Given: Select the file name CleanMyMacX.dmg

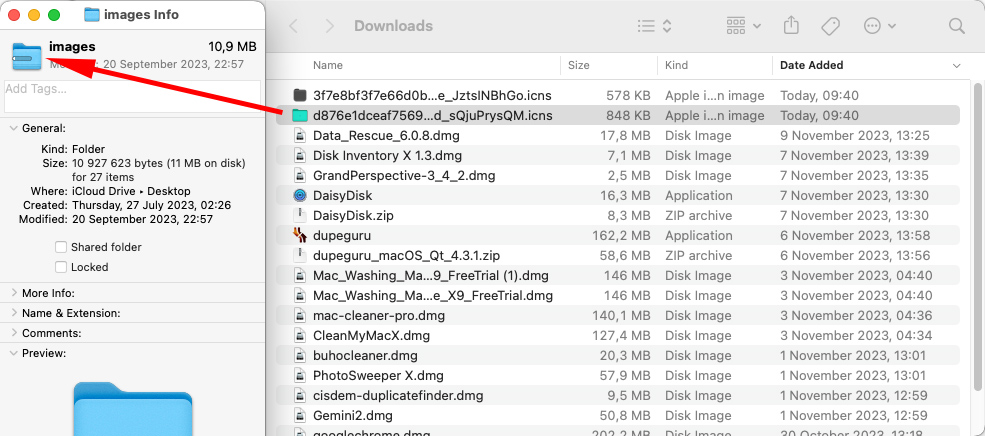Looking at the screenshot, I should coord(371,335).
